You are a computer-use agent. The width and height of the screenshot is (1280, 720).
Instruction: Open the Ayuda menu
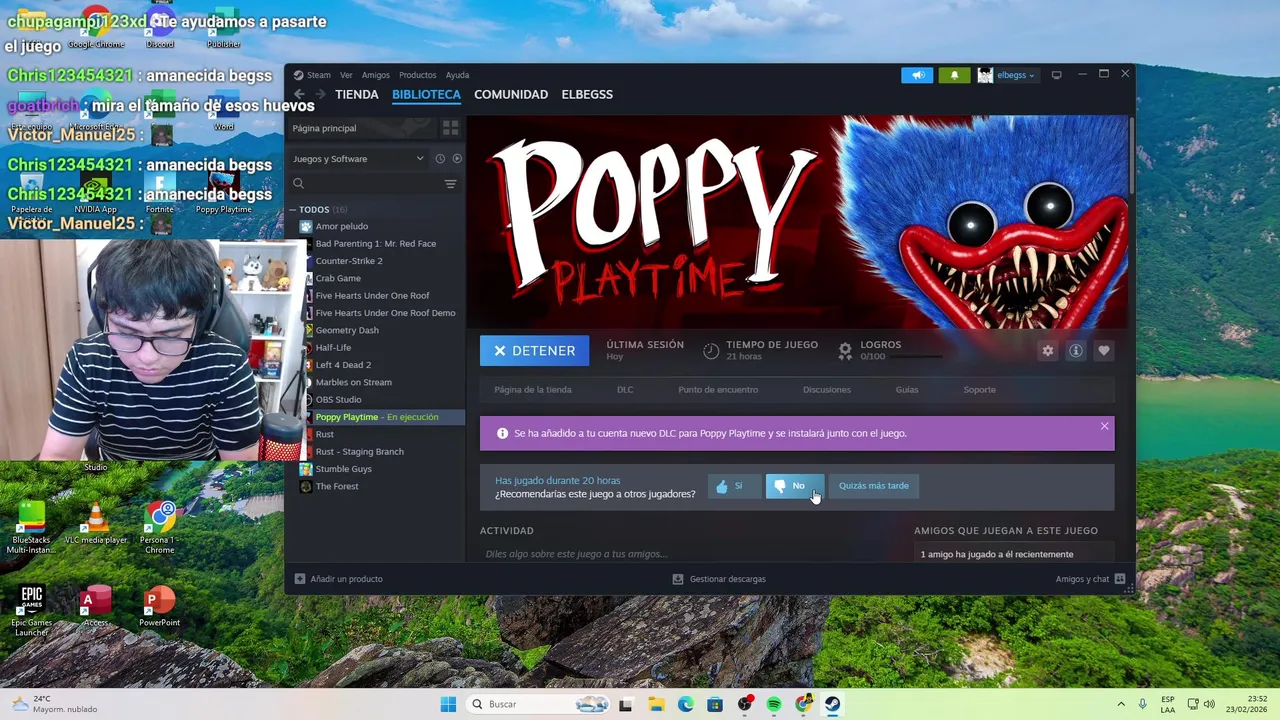(x=457, y=75)
